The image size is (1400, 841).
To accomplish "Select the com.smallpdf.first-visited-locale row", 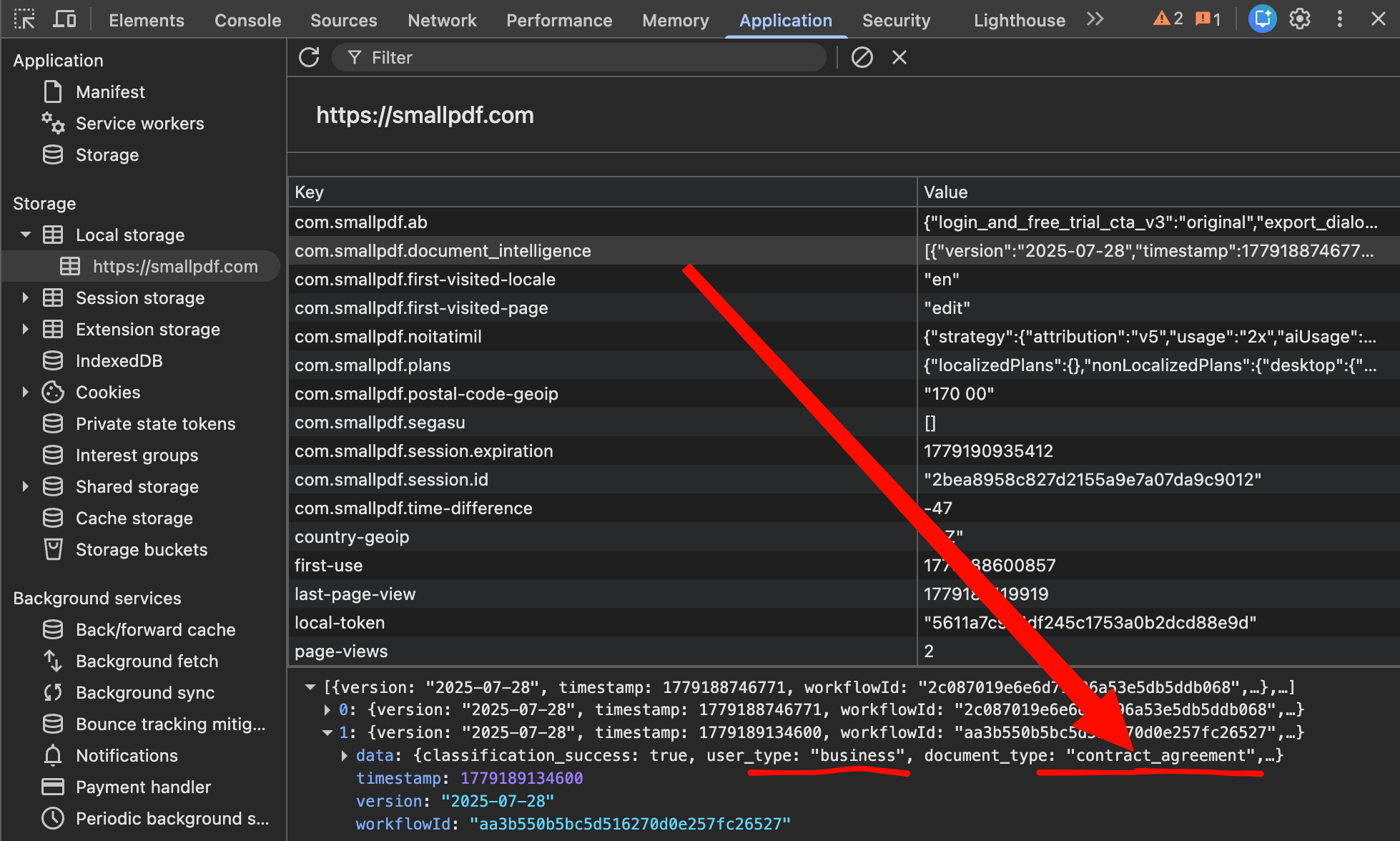I will pos(844,280).
